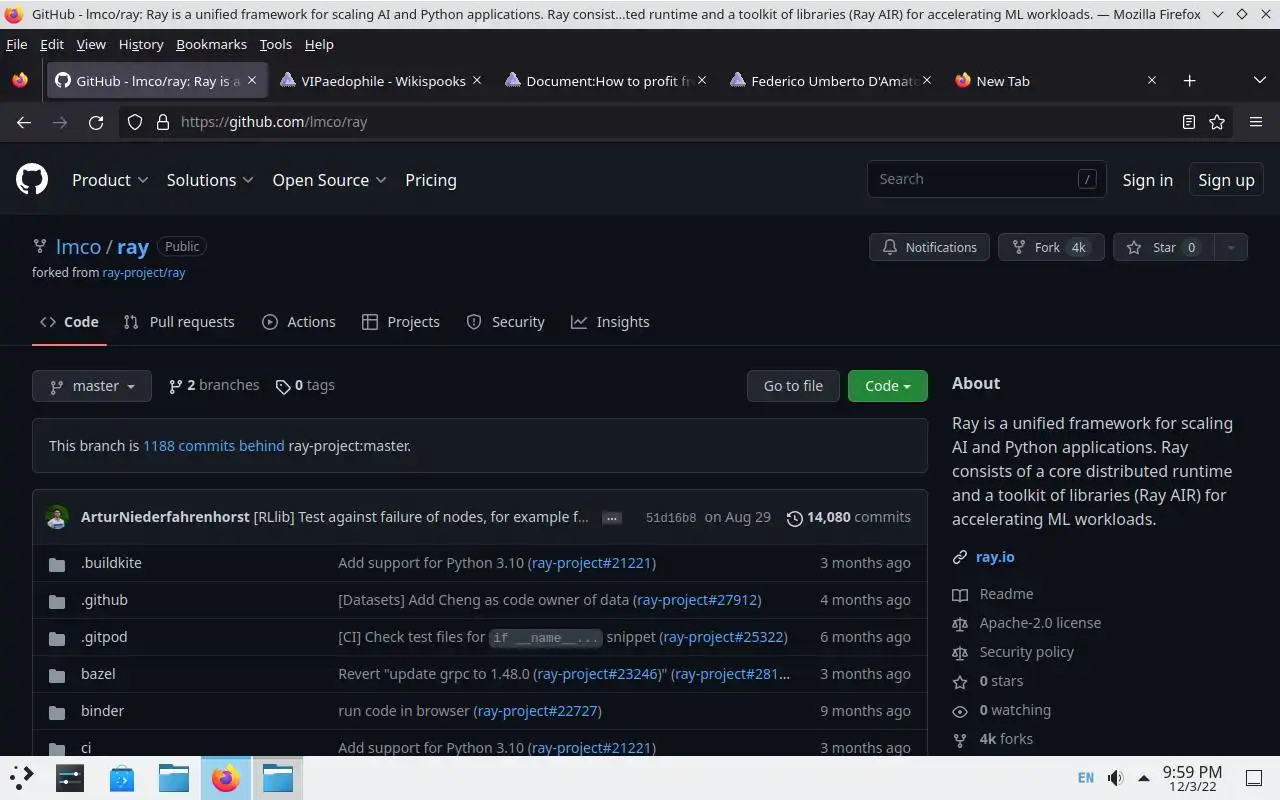Image resolution: width=1280 pixels, height=800 pixels.
Task: Click the ray.io link chain icon
Action: [x=960, y=557]
